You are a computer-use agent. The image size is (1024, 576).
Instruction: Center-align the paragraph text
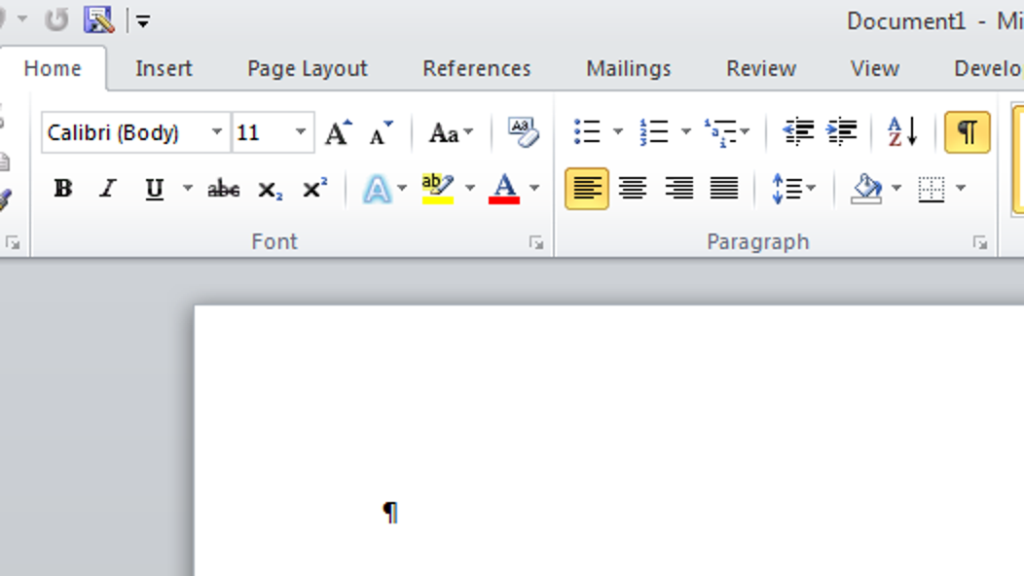[632, 189]
